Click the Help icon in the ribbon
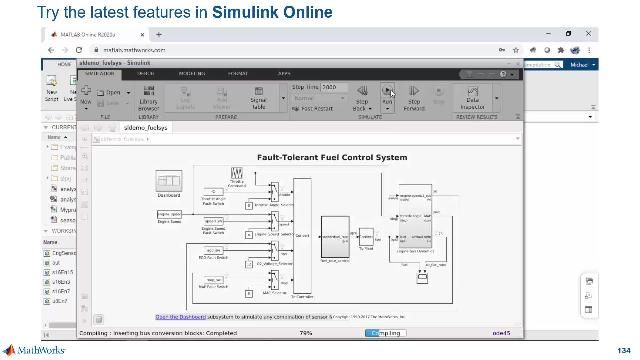 [503, 74]
